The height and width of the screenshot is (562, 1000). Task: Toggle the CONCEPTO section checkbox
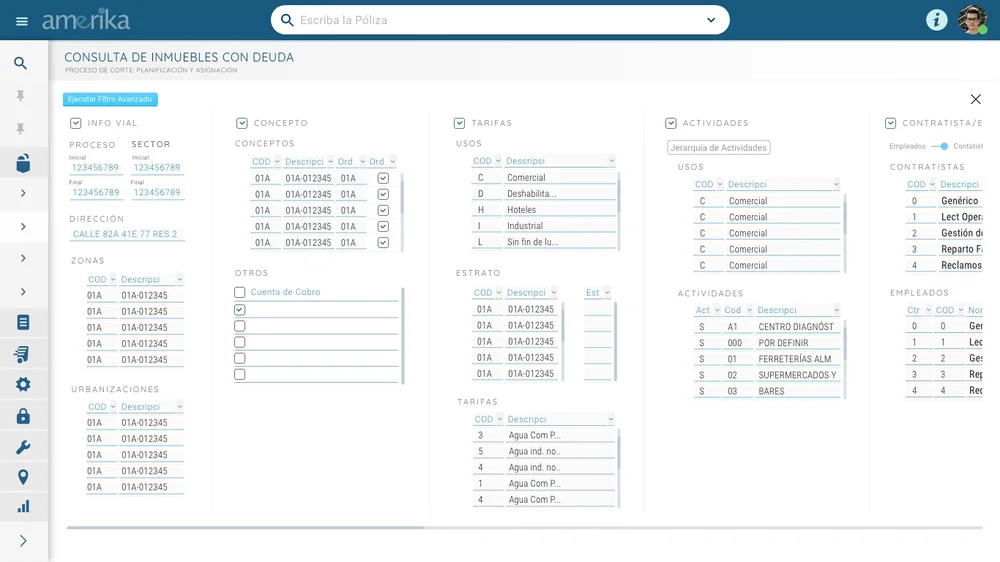242,123
